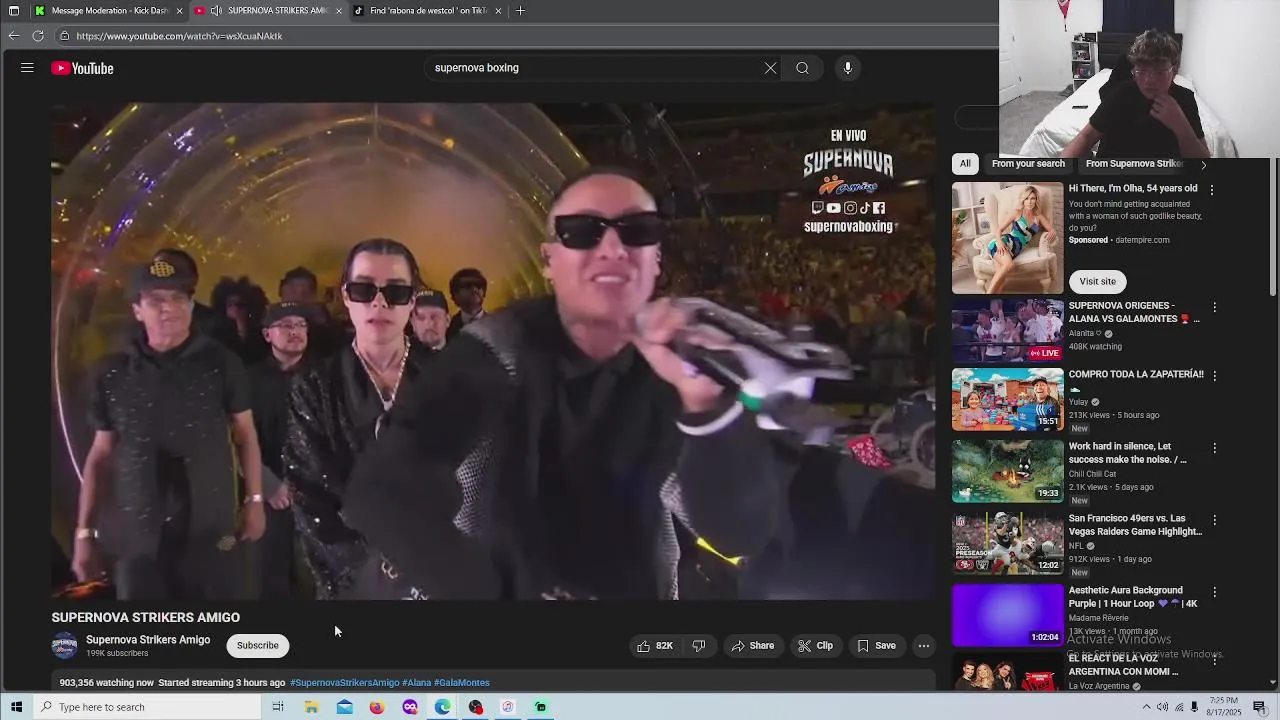Open options for Aesthetic Aura Background video
Image resolution: width=1280 pixels, height=720 pixels.
pos(1215,592)
